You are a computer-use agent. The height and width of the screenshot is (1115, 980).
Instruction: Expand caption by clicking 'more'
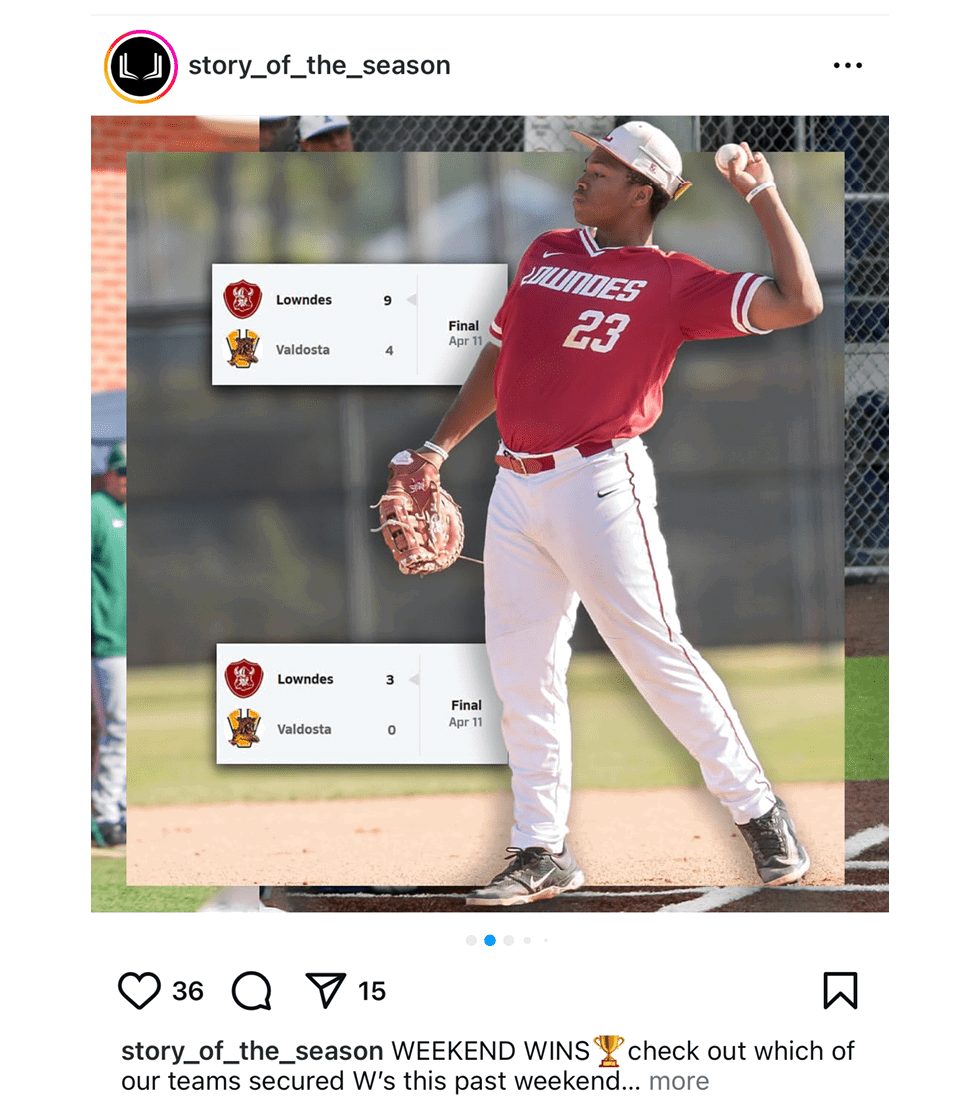point(678,1081)
